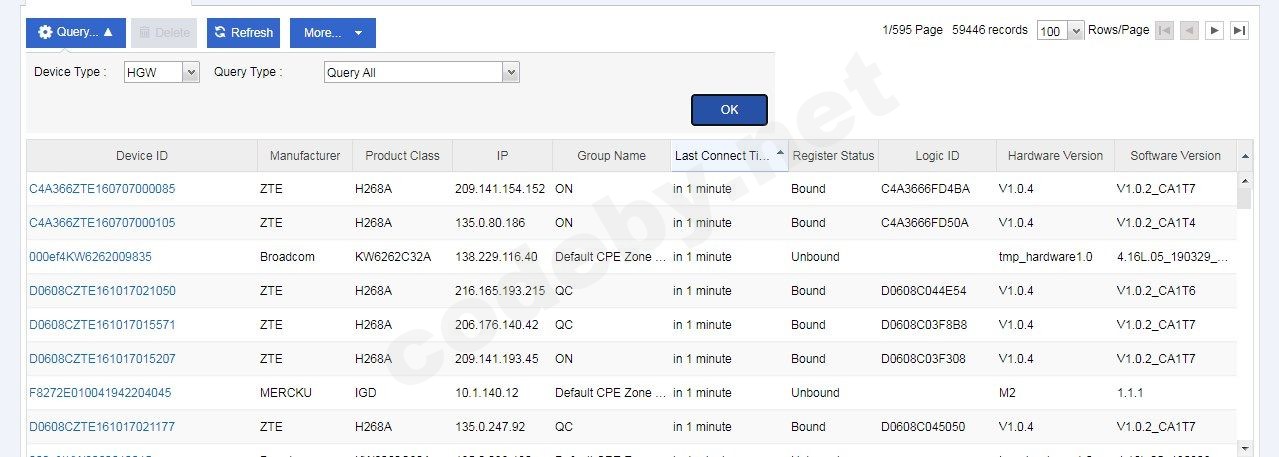Select IP cell 216.165.193.215
Image resolution: width=1279 pixels, height=457 pixels.
(500, 291)
